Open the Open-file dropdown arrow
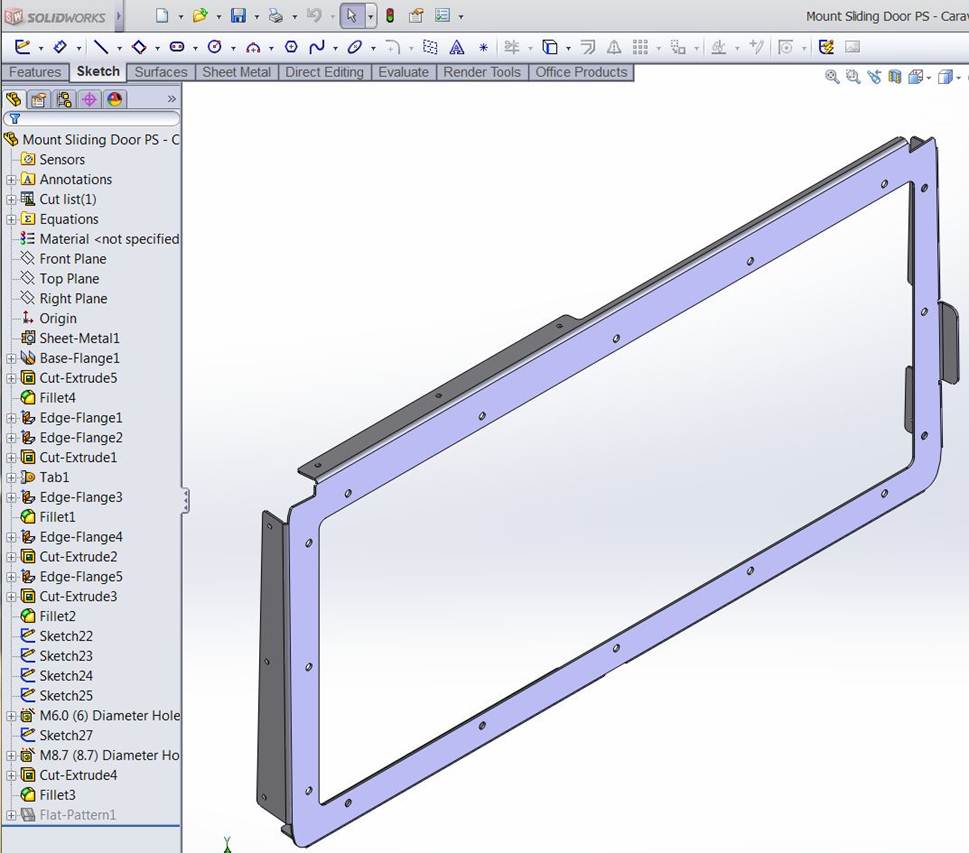This screenshot has width=969, height=853. [217, 16]
